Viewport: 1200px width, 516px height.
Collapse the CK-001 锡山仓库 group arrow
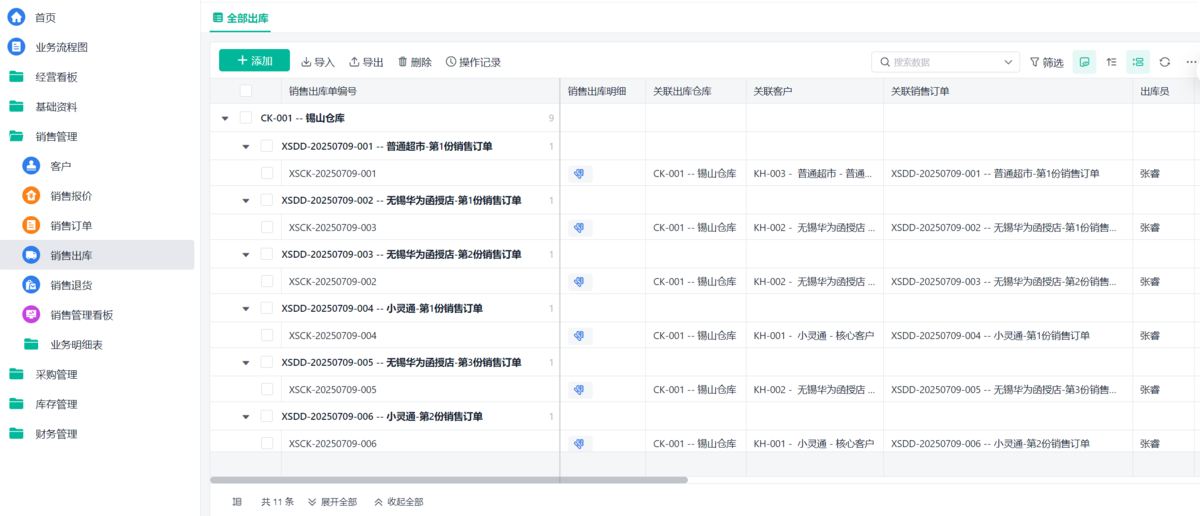pos(224,118)
